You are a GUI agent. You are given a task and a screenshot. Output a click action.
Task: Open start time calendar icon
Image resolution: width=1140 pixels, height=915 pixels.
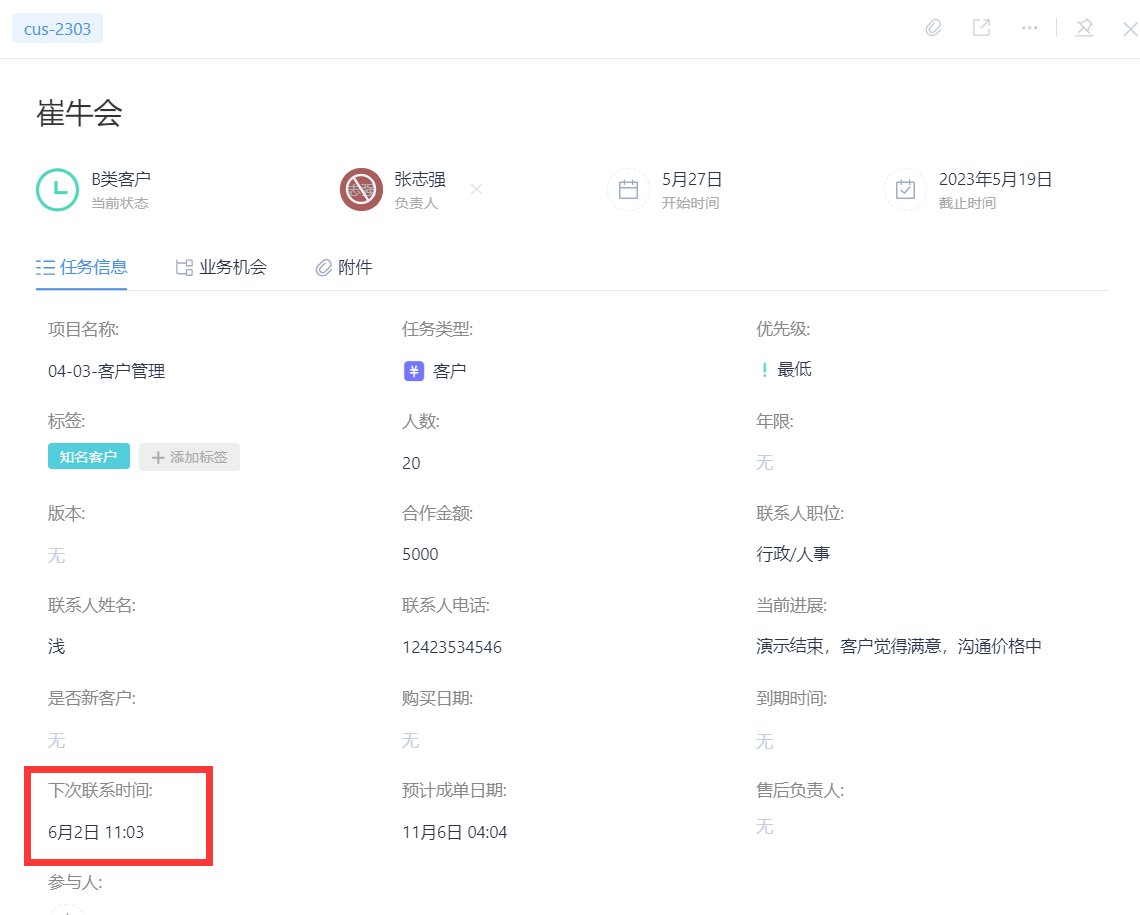(628, 190)
